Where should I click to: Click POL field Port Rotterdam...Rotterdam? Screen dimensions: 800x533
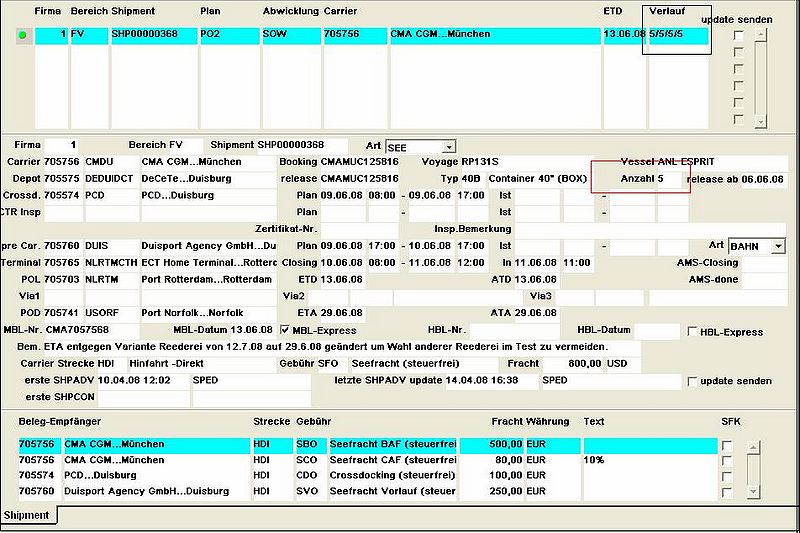[x=208, y=280]
